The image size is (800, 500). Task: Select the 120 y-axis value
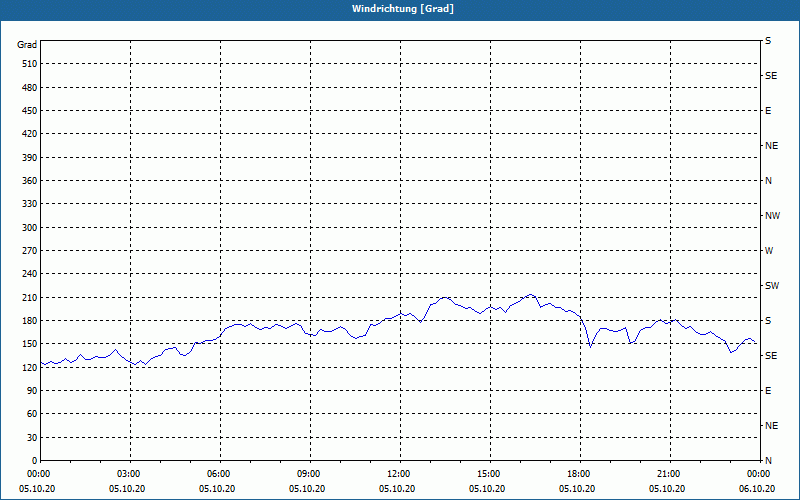point(30,367)
